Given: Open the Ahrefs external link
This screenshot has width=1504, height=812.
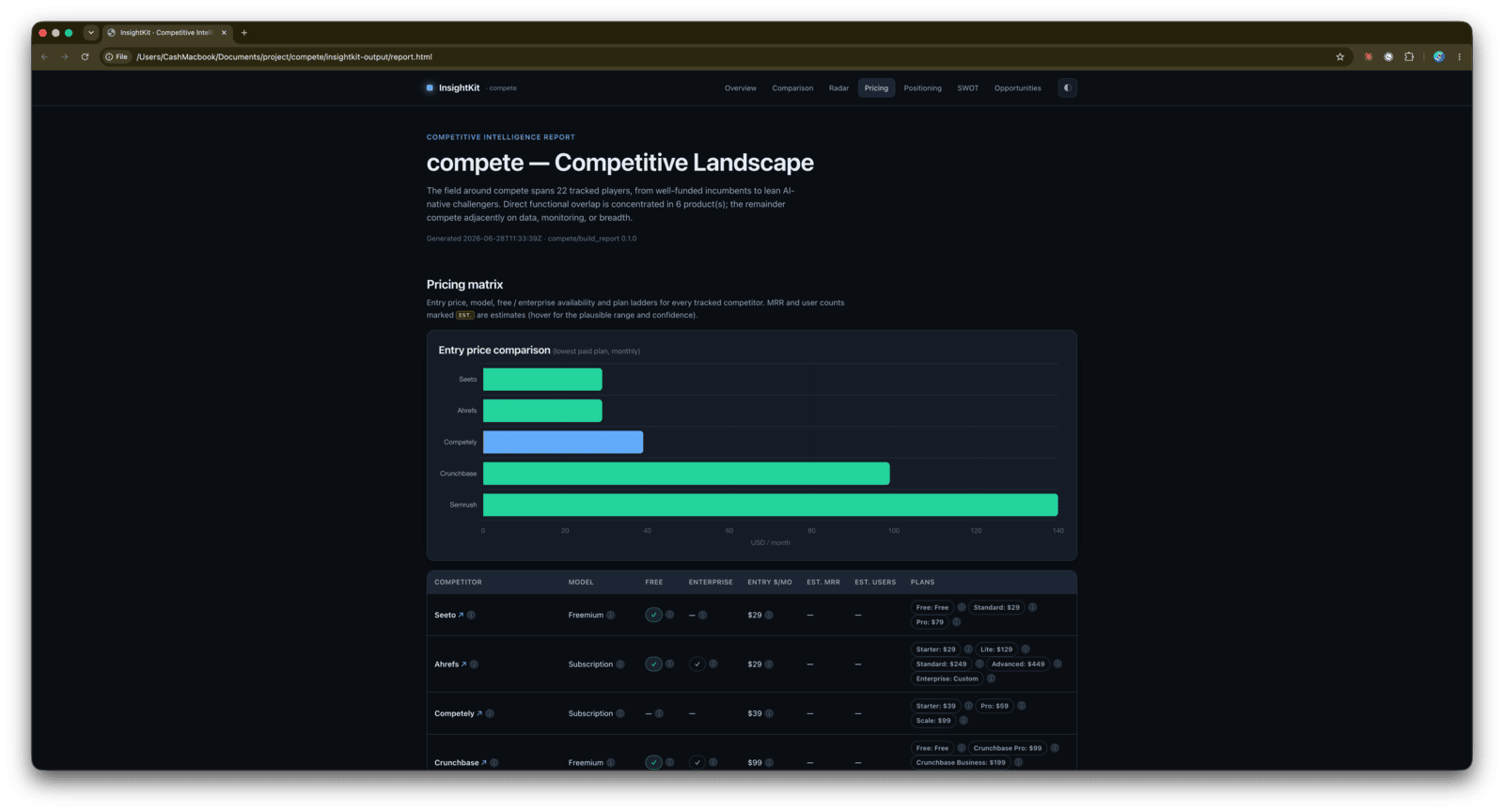Looking at the screenshot, I should coord(463,664).
